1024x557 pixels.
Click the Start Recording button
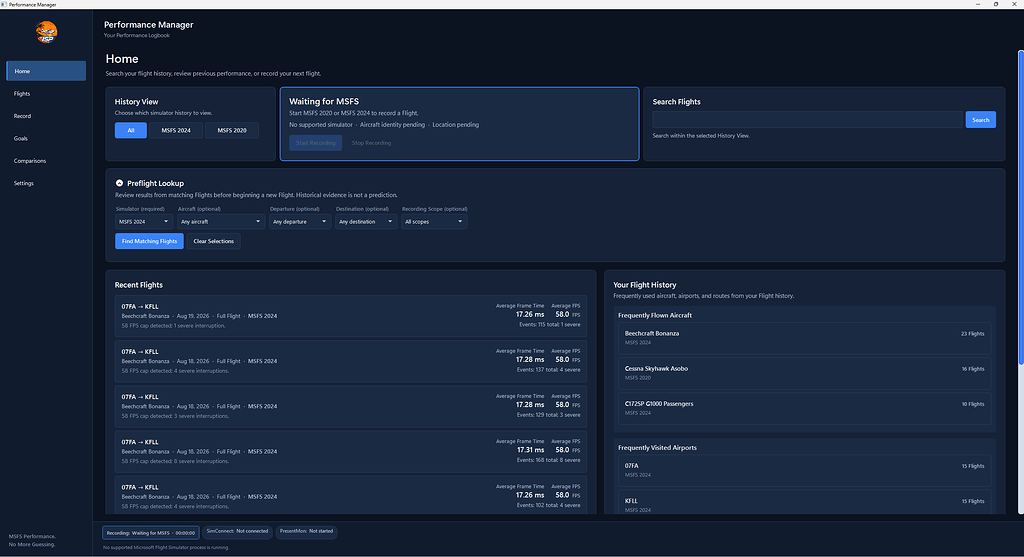coord(315,143)
